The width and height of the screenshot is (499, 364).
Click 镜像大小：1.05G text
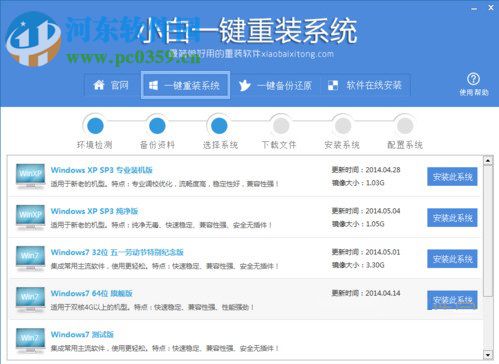[358, 224]
